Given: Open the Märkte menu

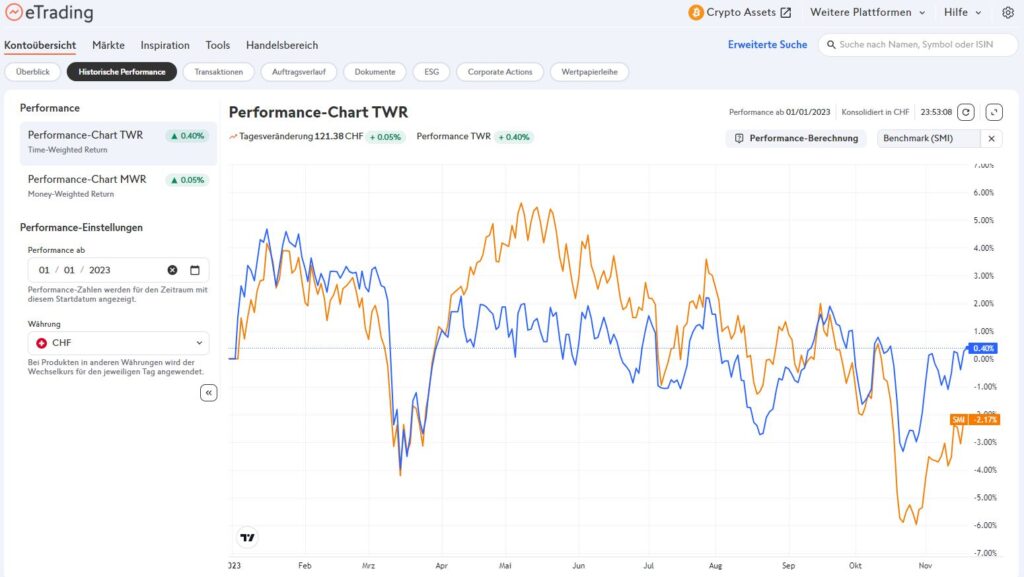Looking at the screenshot, I should coord(108,45).
